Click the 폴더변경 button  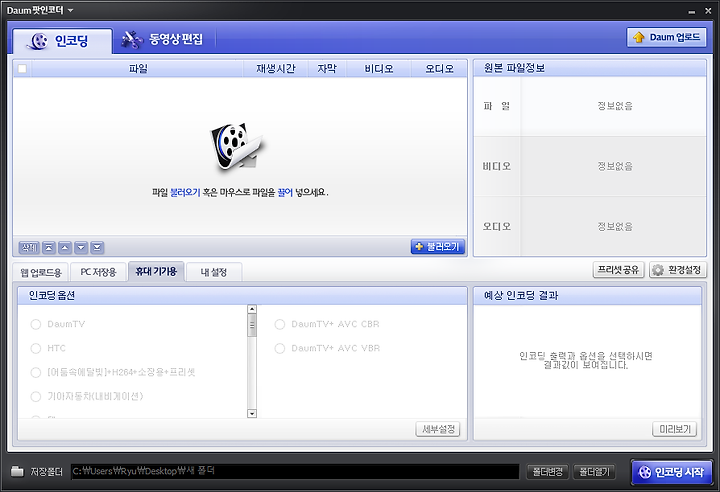coord(547,472)
